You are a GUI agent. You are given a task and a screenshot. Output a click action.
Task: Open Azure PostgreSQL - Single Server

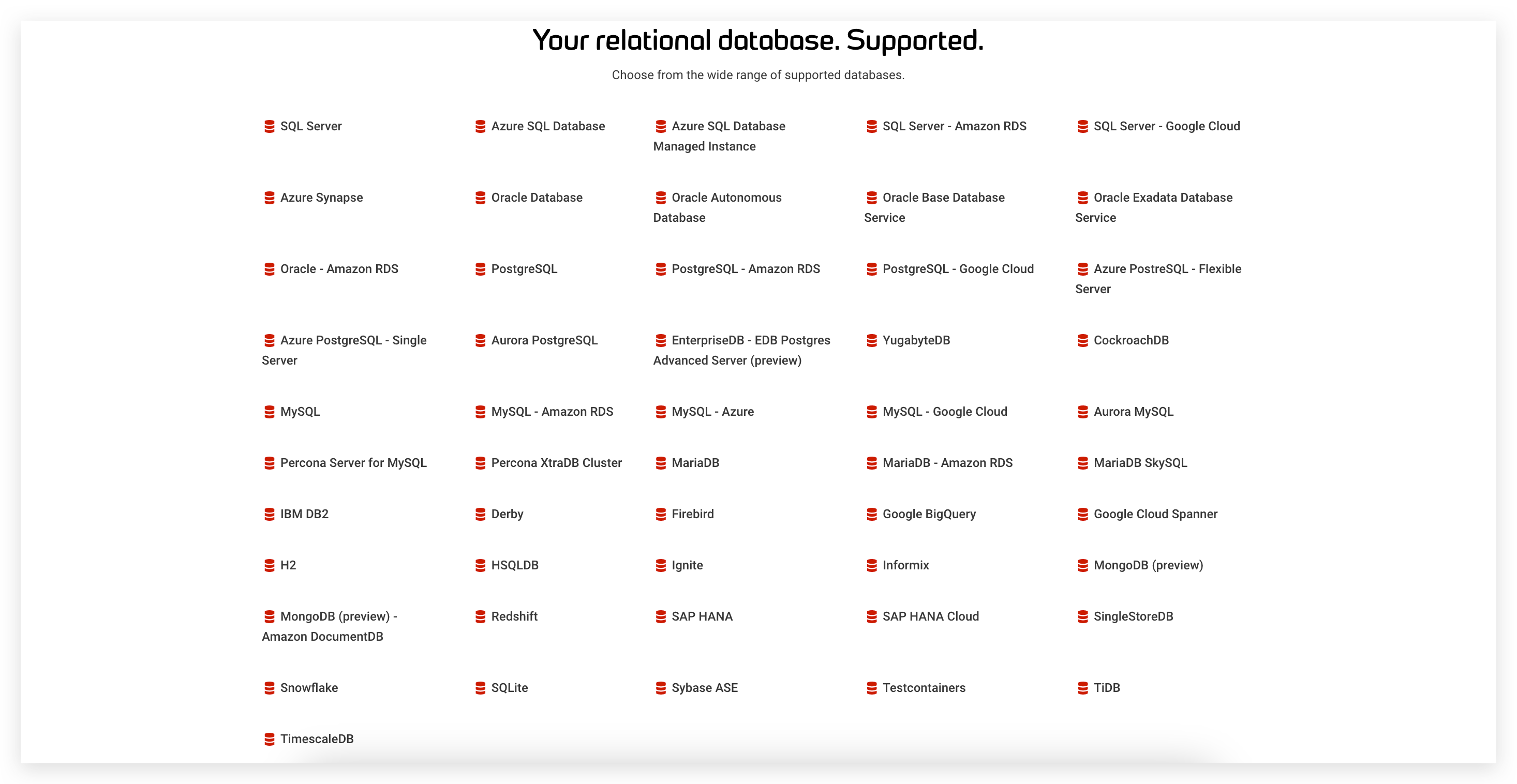click(345, 350)
